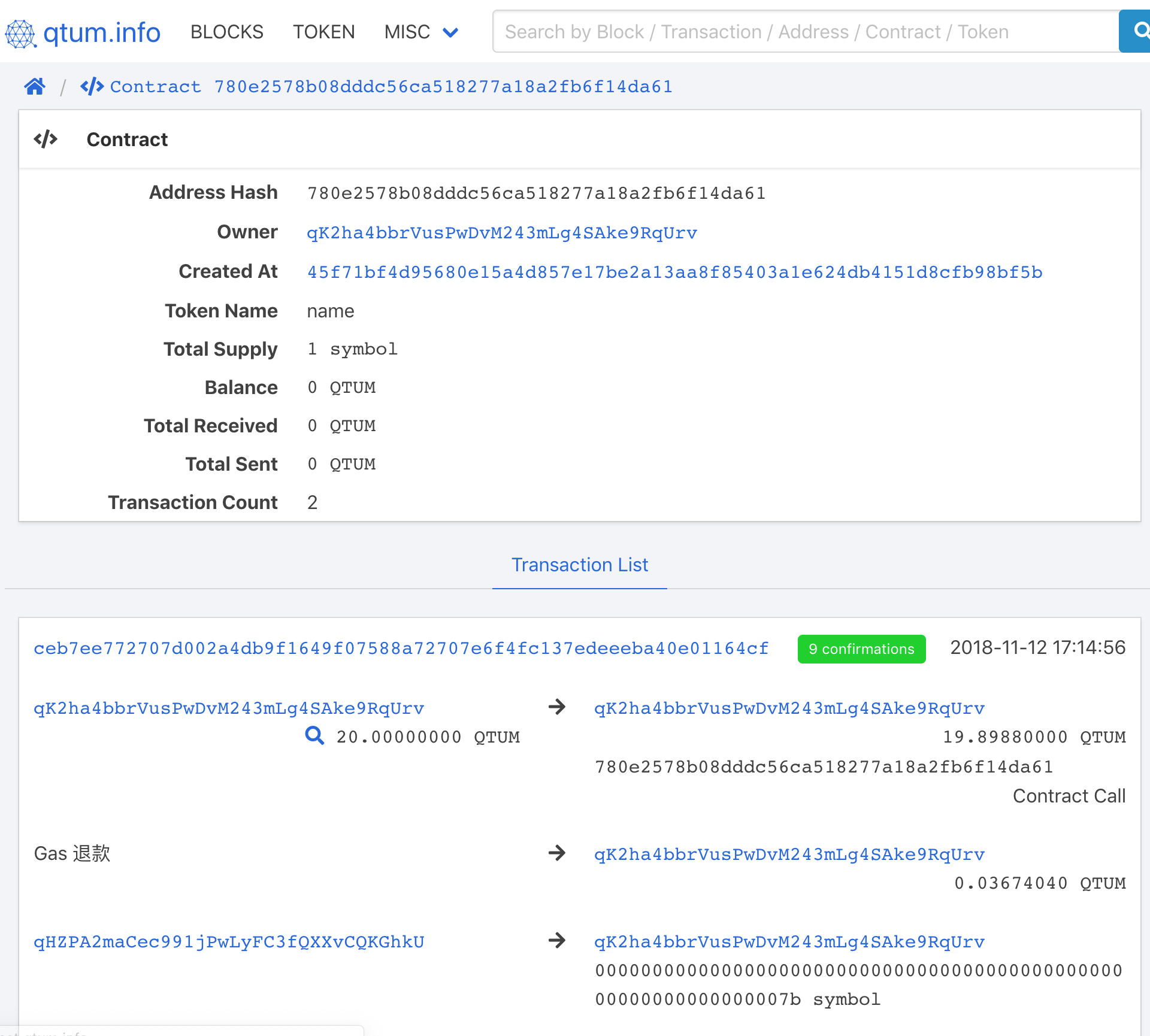Click the home breadcrumb icon
Screen dimensions: 1150x1036
(x=35, y=87)
